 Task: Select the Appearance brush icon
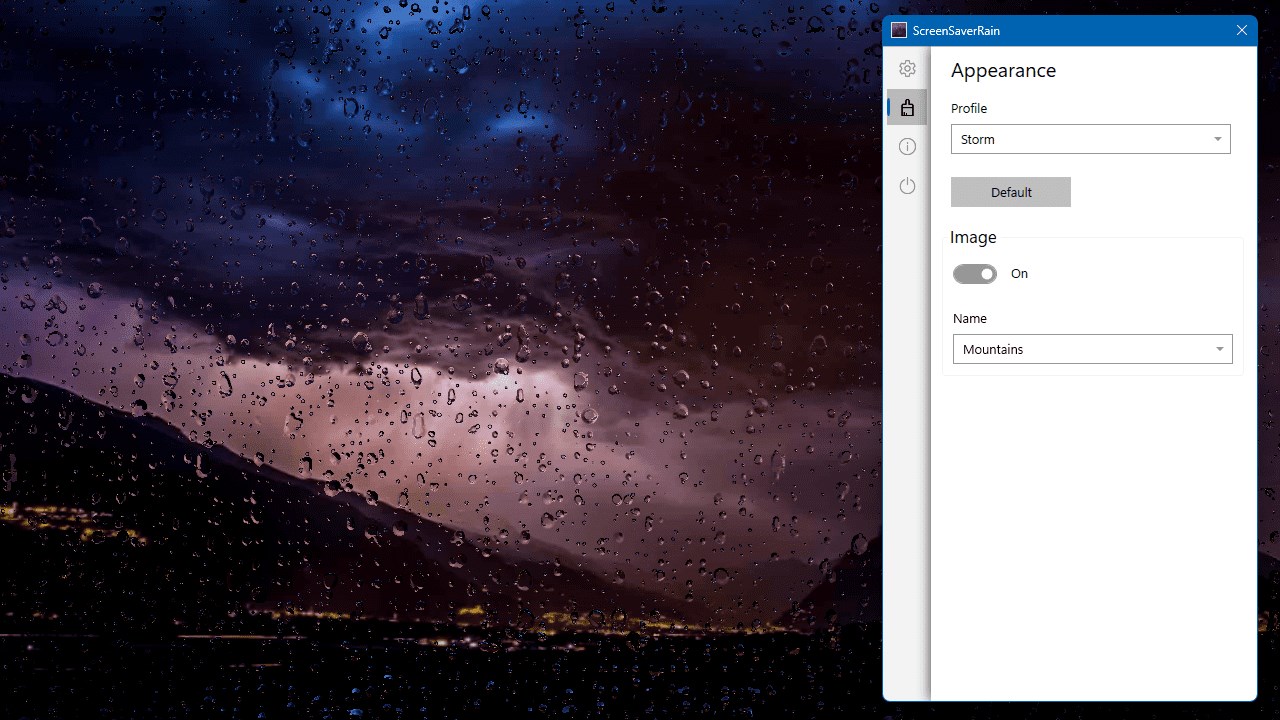pyautogui.click(x=907, y=107)
